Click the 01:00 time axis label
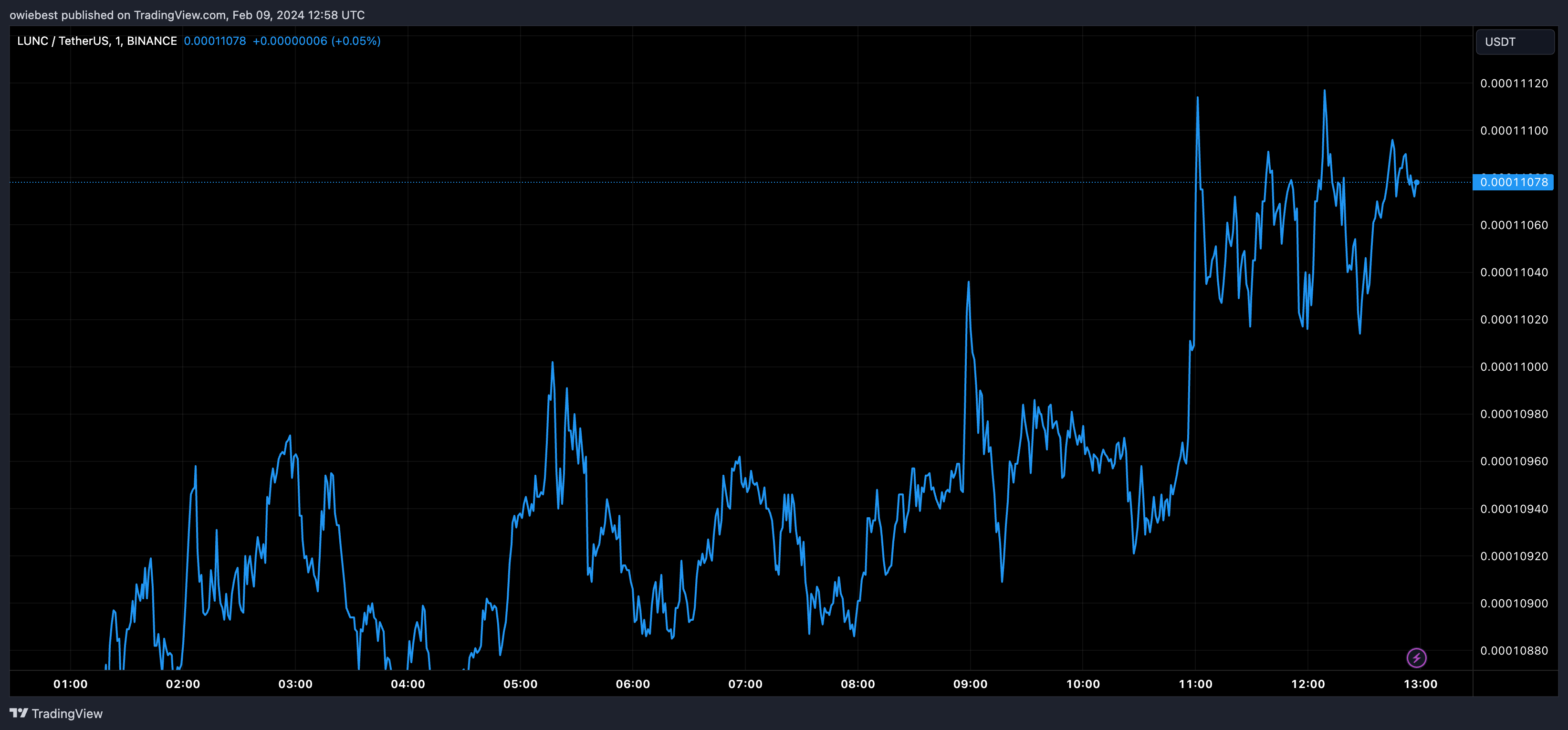 click(71, 684)
